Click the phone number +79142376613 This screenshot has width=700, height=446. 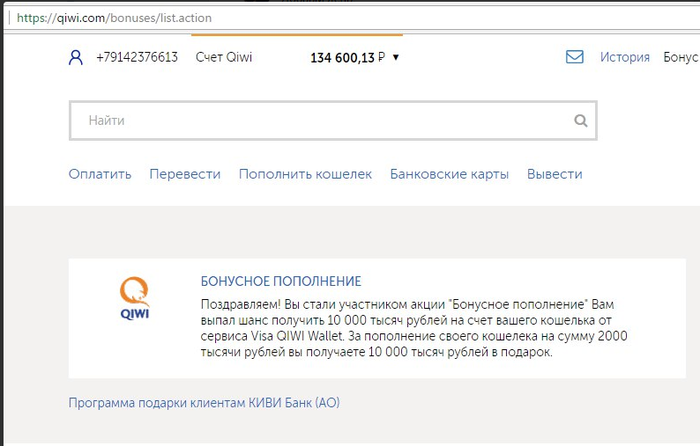pyautogui.click(x=137, y=57)
